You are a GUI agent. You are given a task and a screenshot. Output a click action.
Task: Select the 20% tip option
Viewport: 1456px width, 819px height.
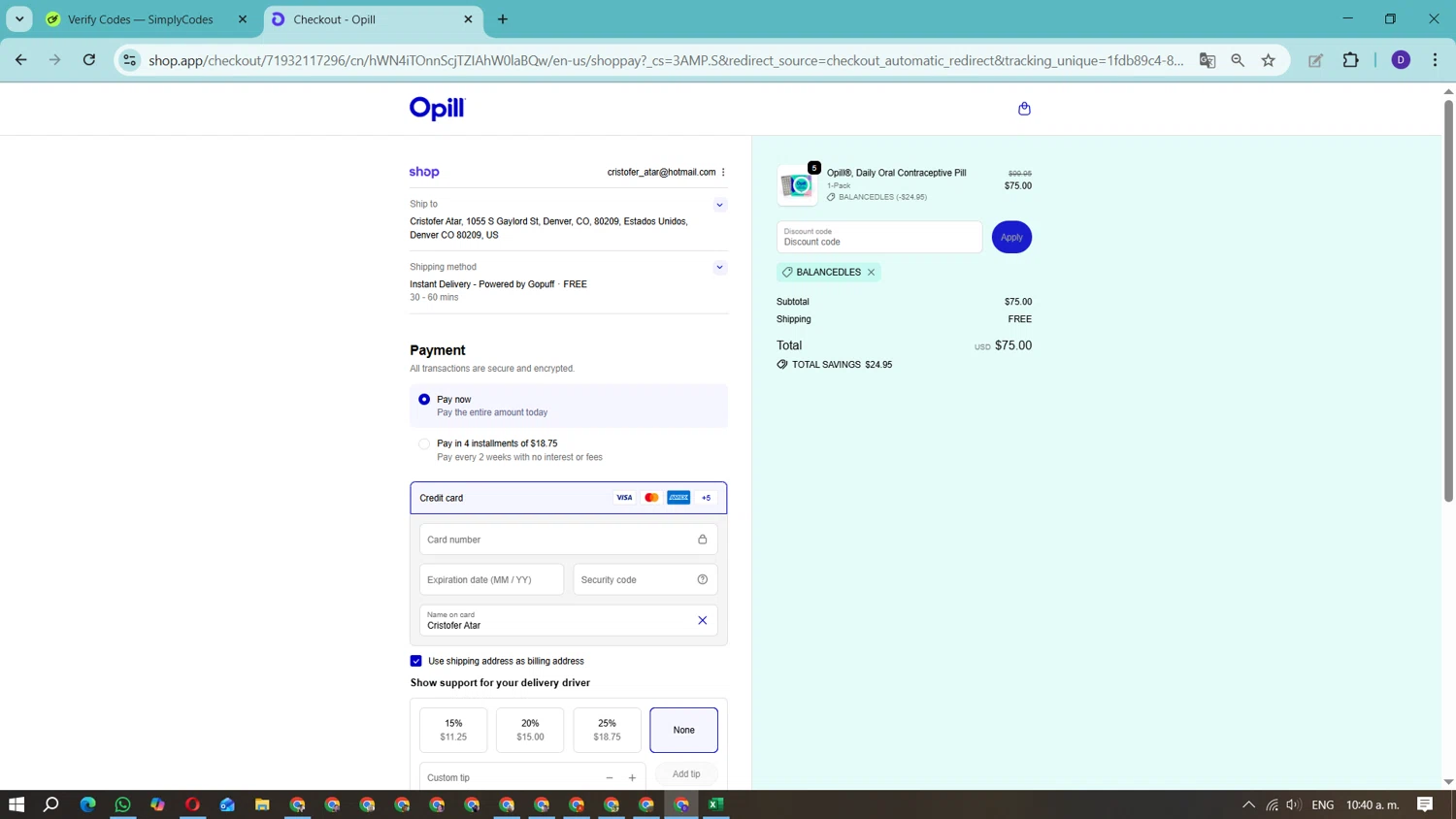(x=530, y=730)
